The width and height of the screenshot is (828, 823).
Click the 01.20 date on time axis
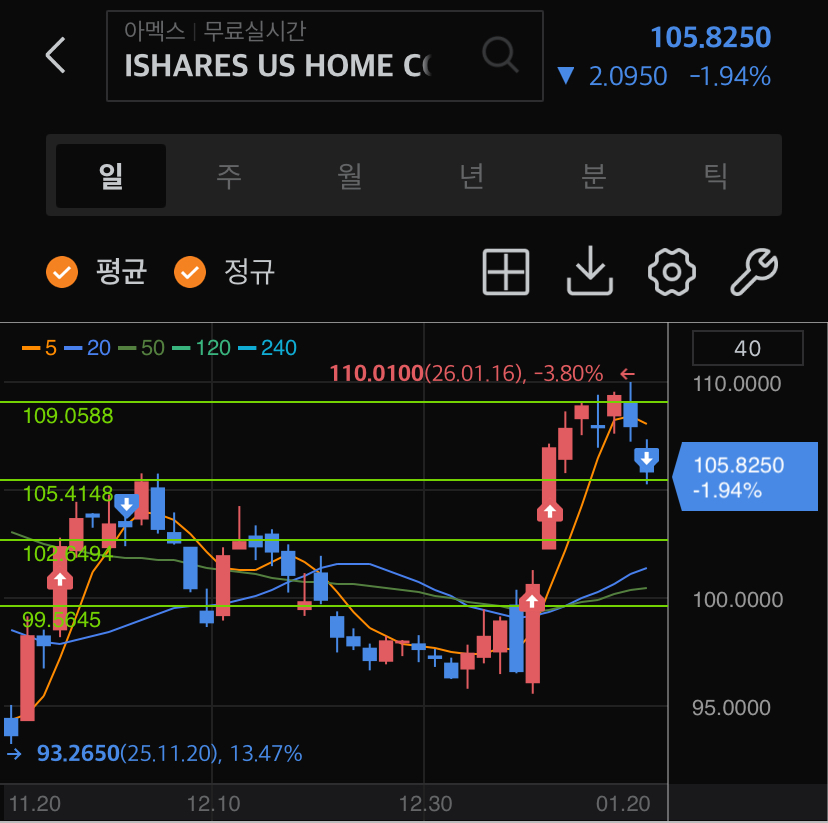click(623, 804)
